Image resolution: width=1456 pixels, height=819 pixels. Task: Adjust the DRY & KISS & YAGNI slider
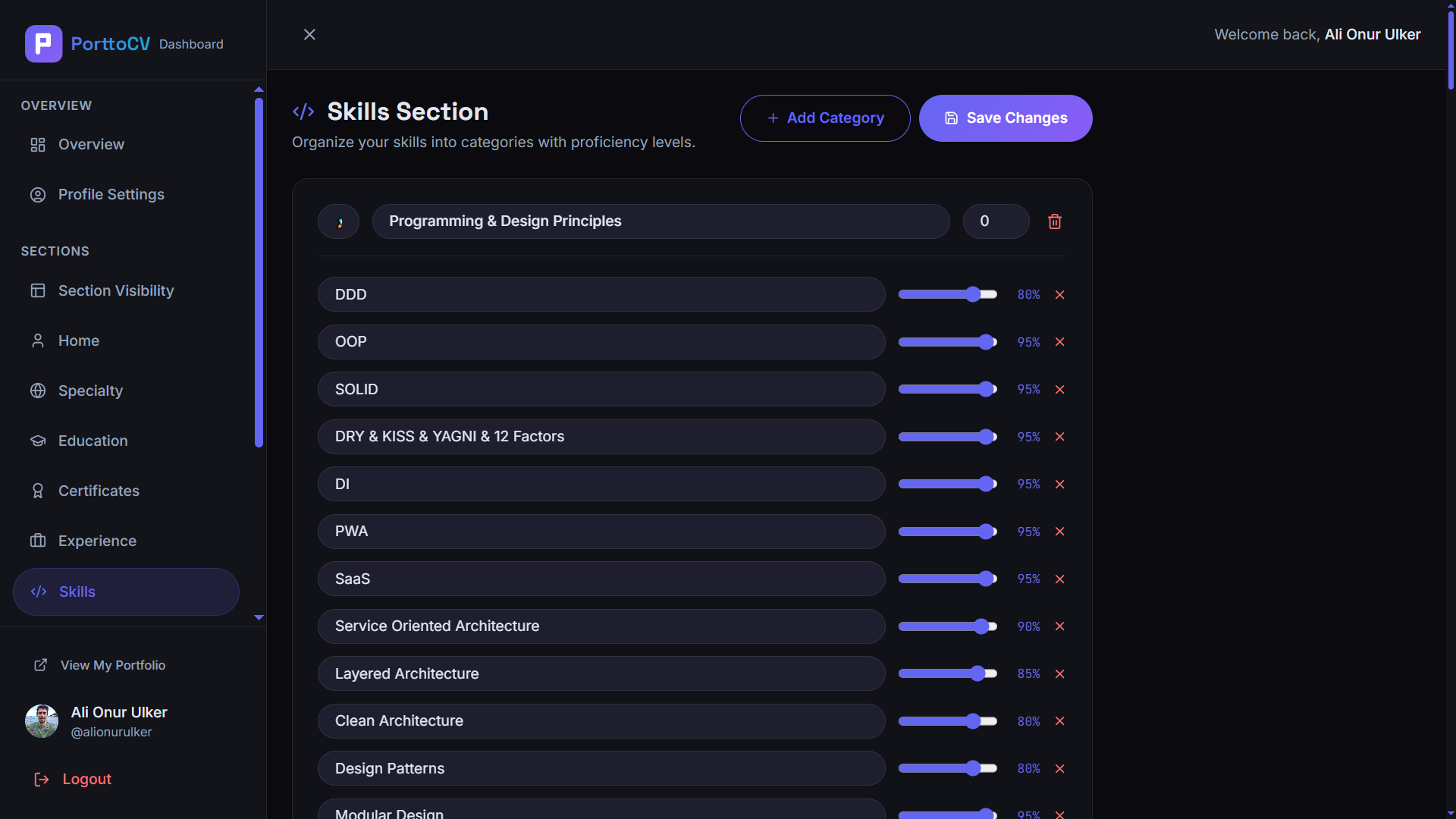point(948,437)
